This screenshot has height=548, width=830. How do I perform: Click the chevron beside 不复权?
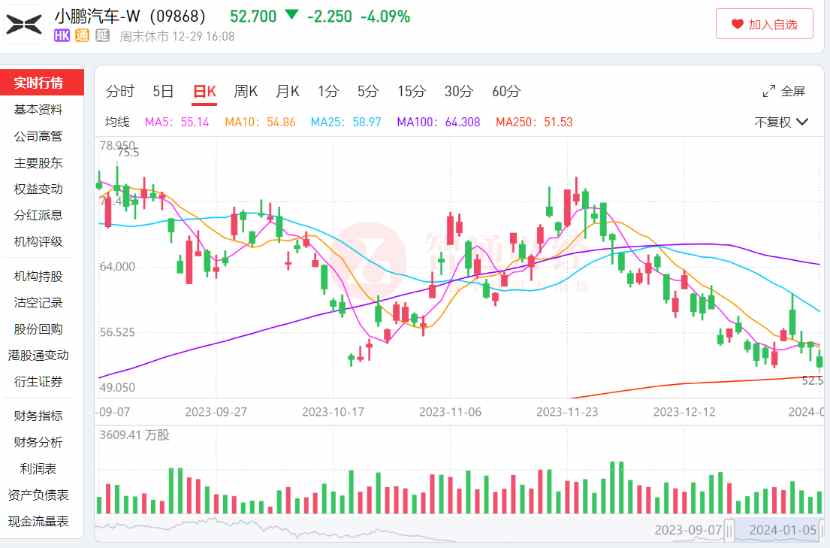802,122
